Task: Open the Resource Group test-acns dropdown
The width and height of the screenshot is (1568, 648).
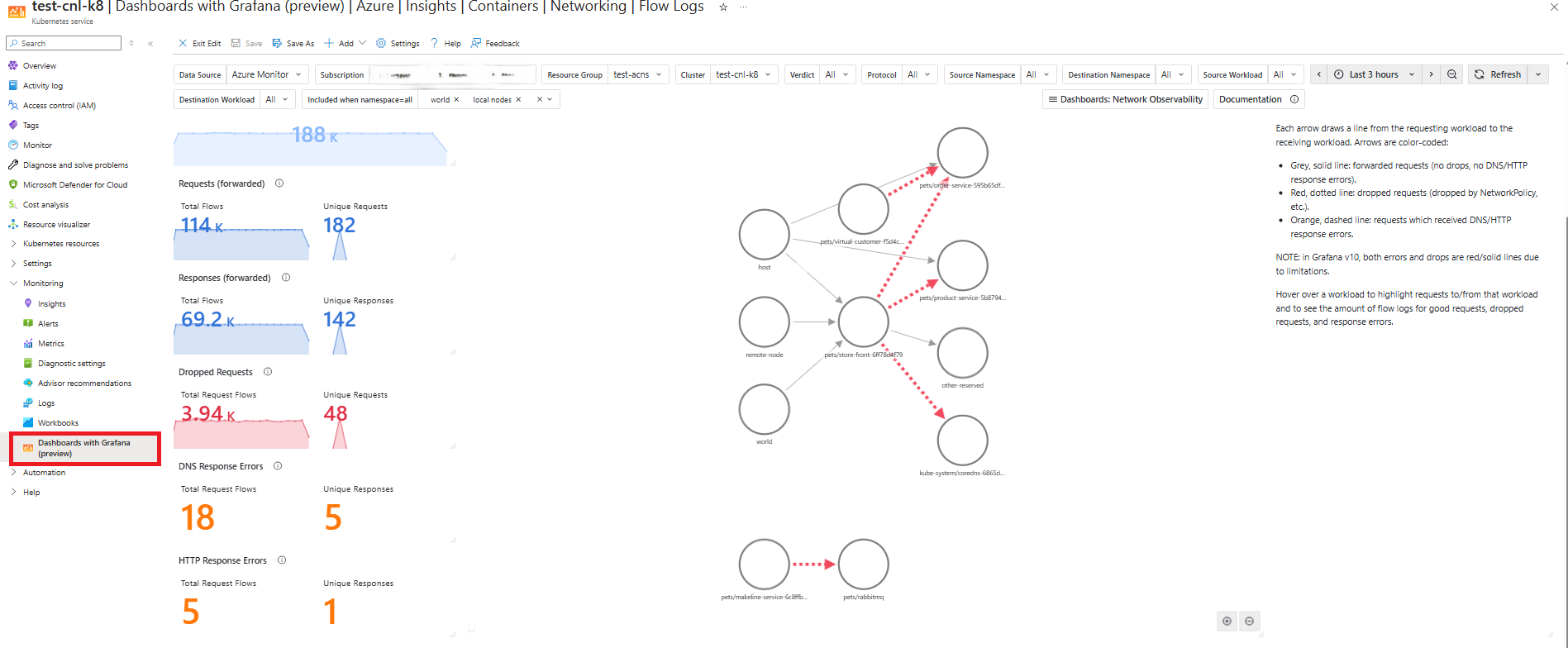Action: [x=638, y=74]
